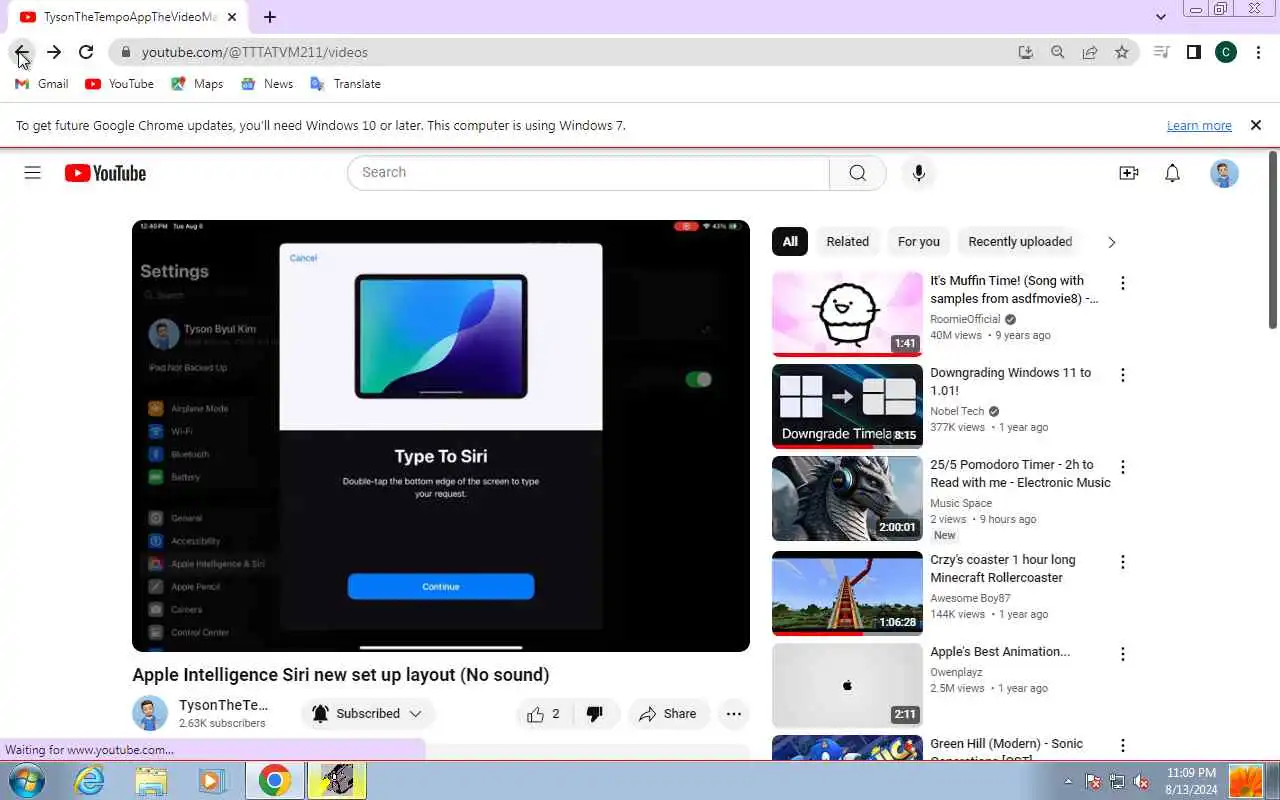Open options for Crzy's coaster video

coord(1123,562)
